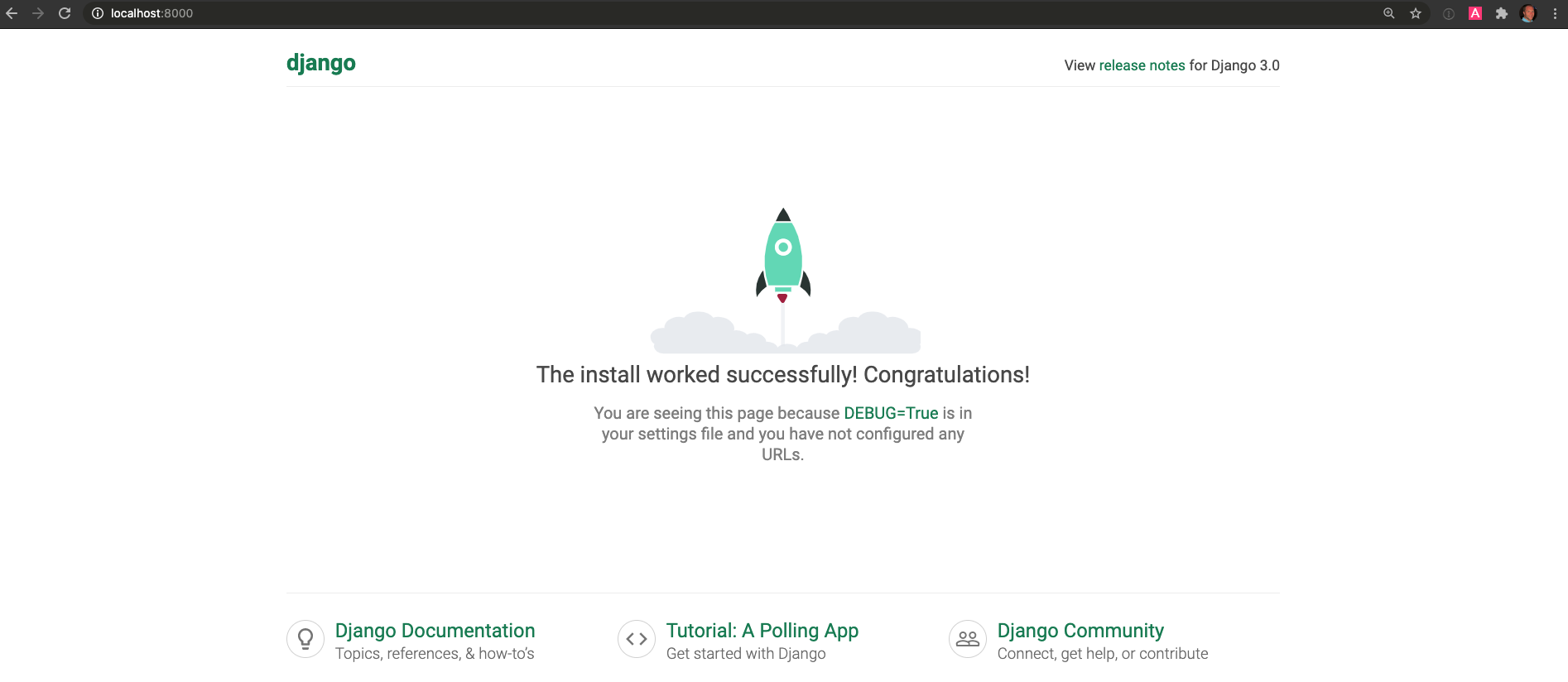The width and height of the screenshot is (1568, 682).
Task: Click the lightbulb documentation icon
Action: [x=305, y=639]
